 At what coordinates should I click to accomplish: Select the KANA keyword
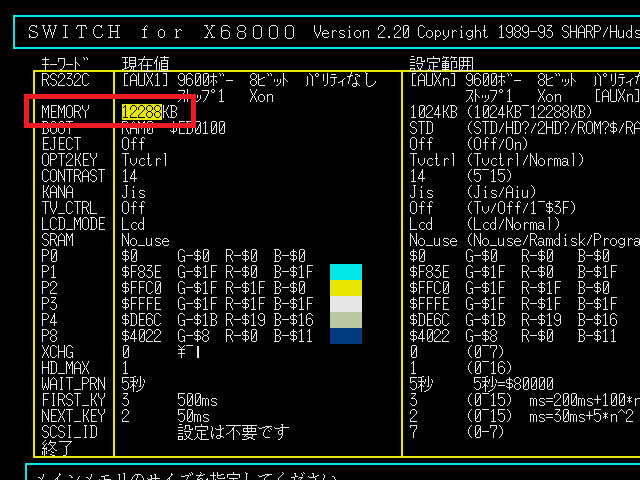57,192
